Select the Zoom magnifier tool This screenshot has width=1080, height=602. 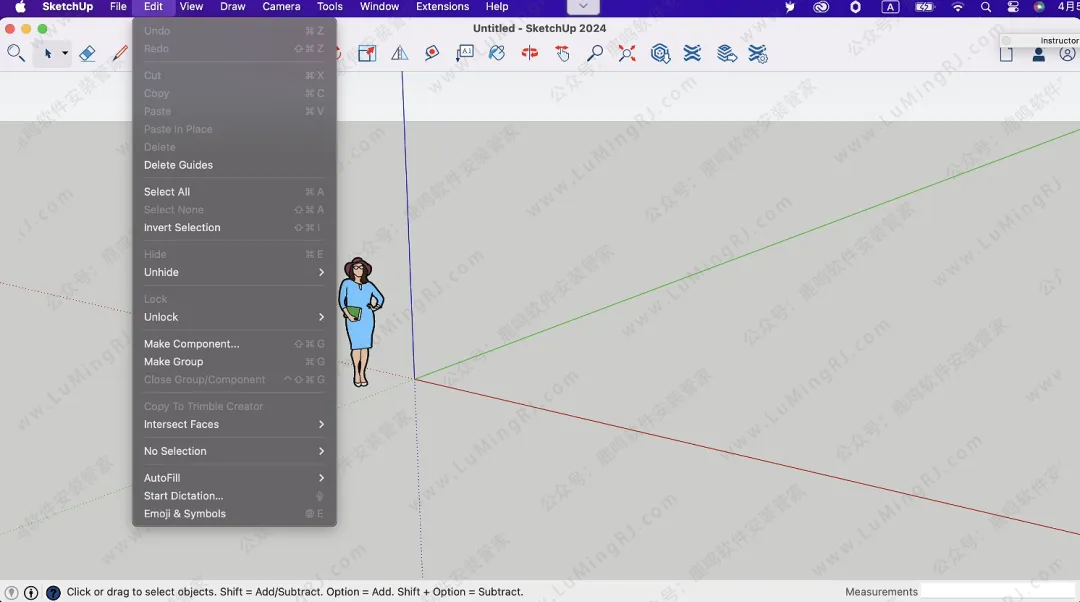(595, 54)
